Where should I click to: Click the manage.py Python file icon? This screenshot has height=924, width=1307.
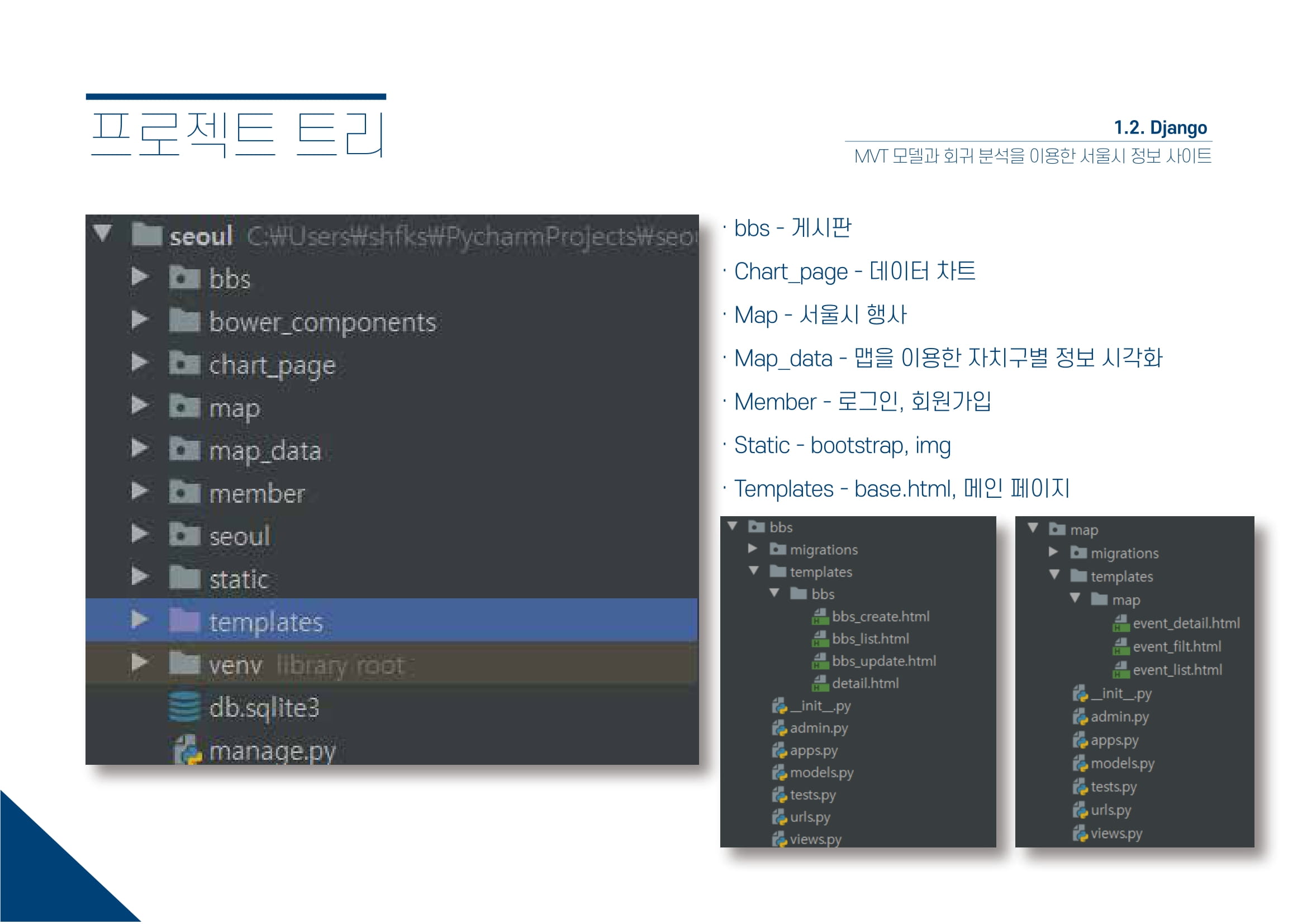pyautogui.click(x=188, y=750)
